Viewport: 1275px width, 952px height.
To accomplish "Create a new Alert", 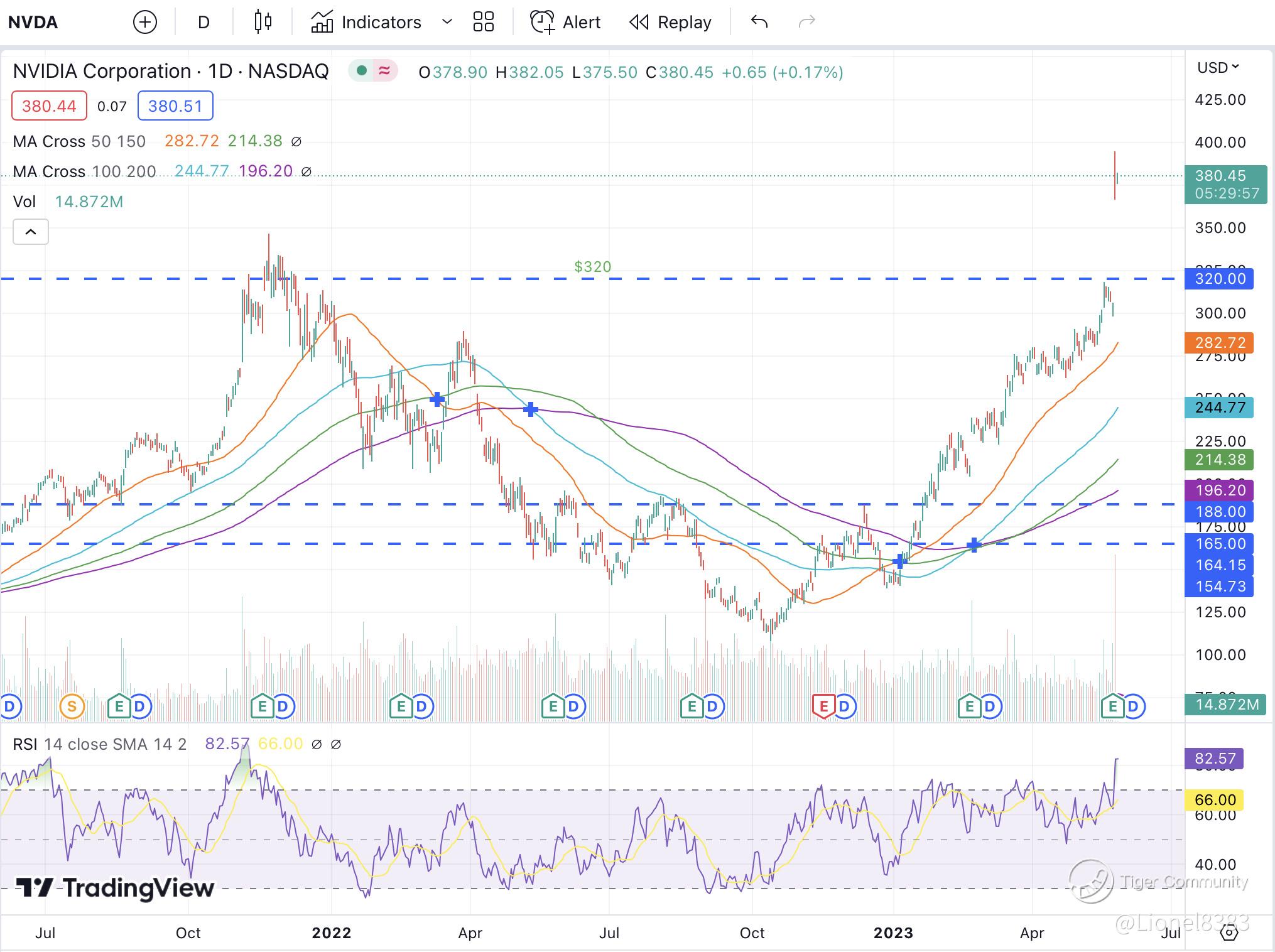I will pos(565,23).
